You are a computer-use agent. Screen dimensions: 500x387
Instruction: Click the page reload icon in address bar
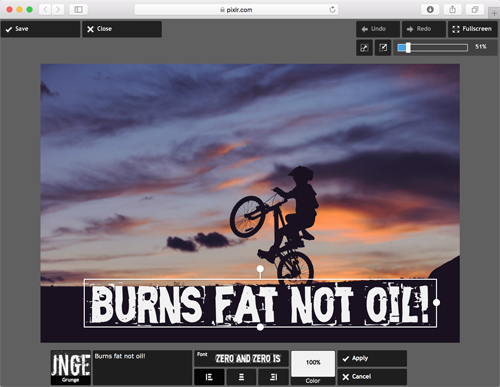coord(332,10)
